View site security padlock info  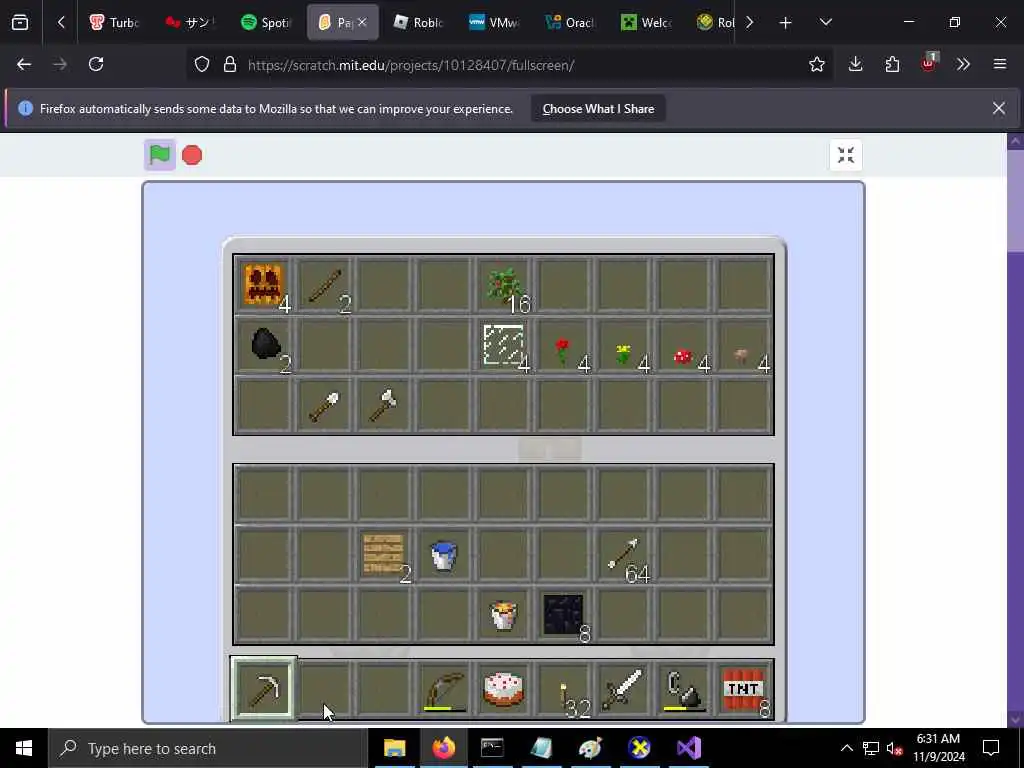229,64
